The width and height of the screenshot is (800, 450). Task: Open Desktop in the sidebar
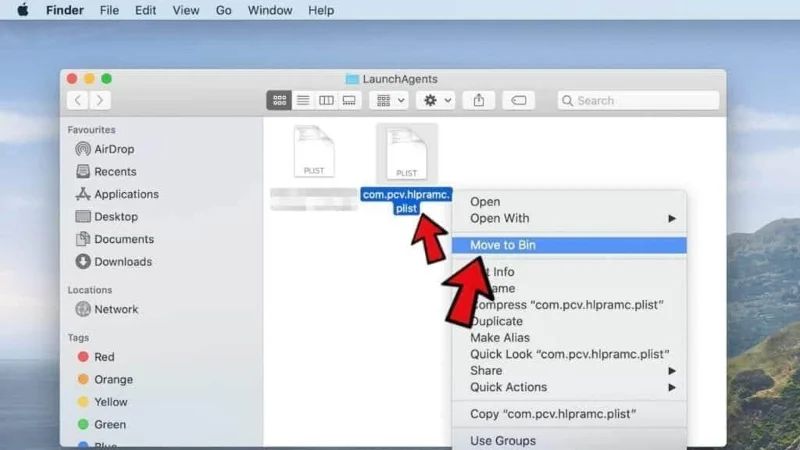(x=107, y=216)
